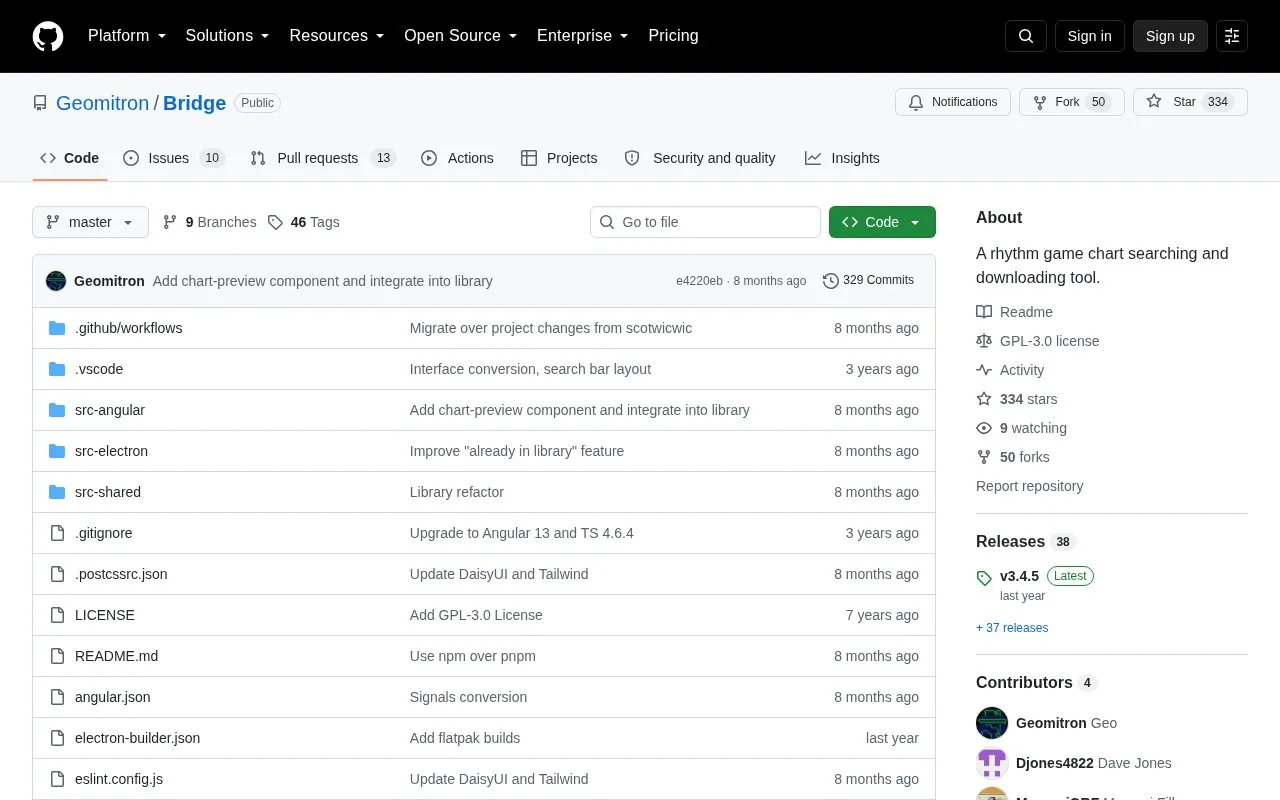Open the green Code dropdown
The image size is (1280, 800).
tap(882, 222)
